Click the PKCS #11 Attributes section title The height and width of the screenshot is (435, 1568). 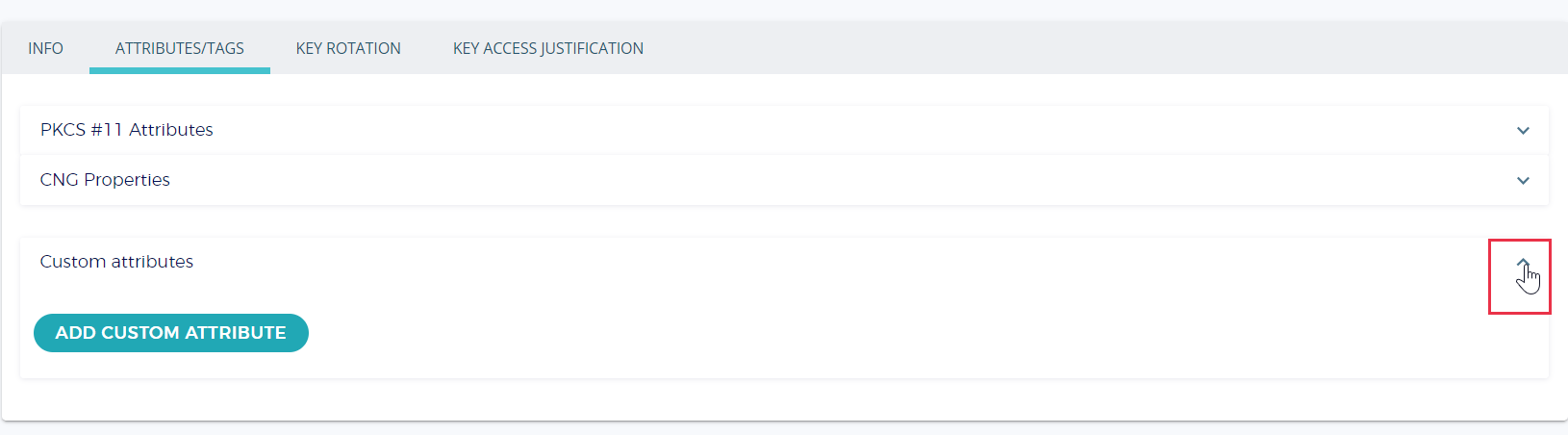[x=127, y=130]
